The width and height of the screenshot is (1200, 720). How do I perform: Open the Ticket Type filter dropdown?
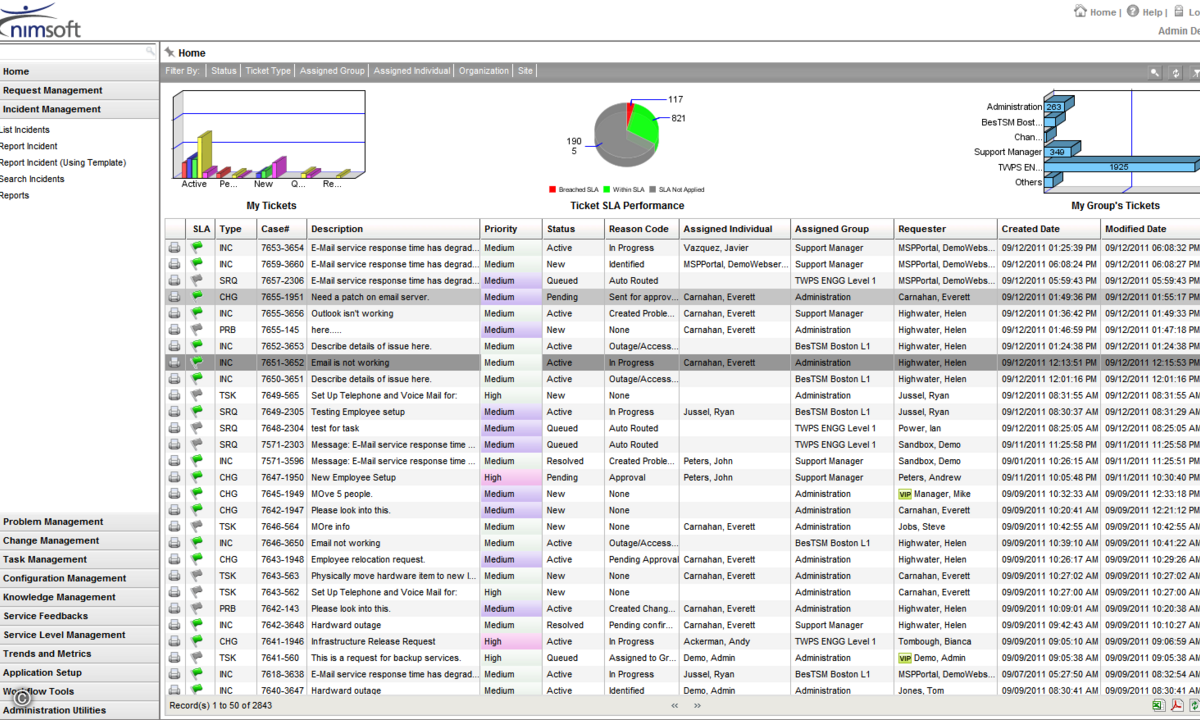tap(268, 71)
